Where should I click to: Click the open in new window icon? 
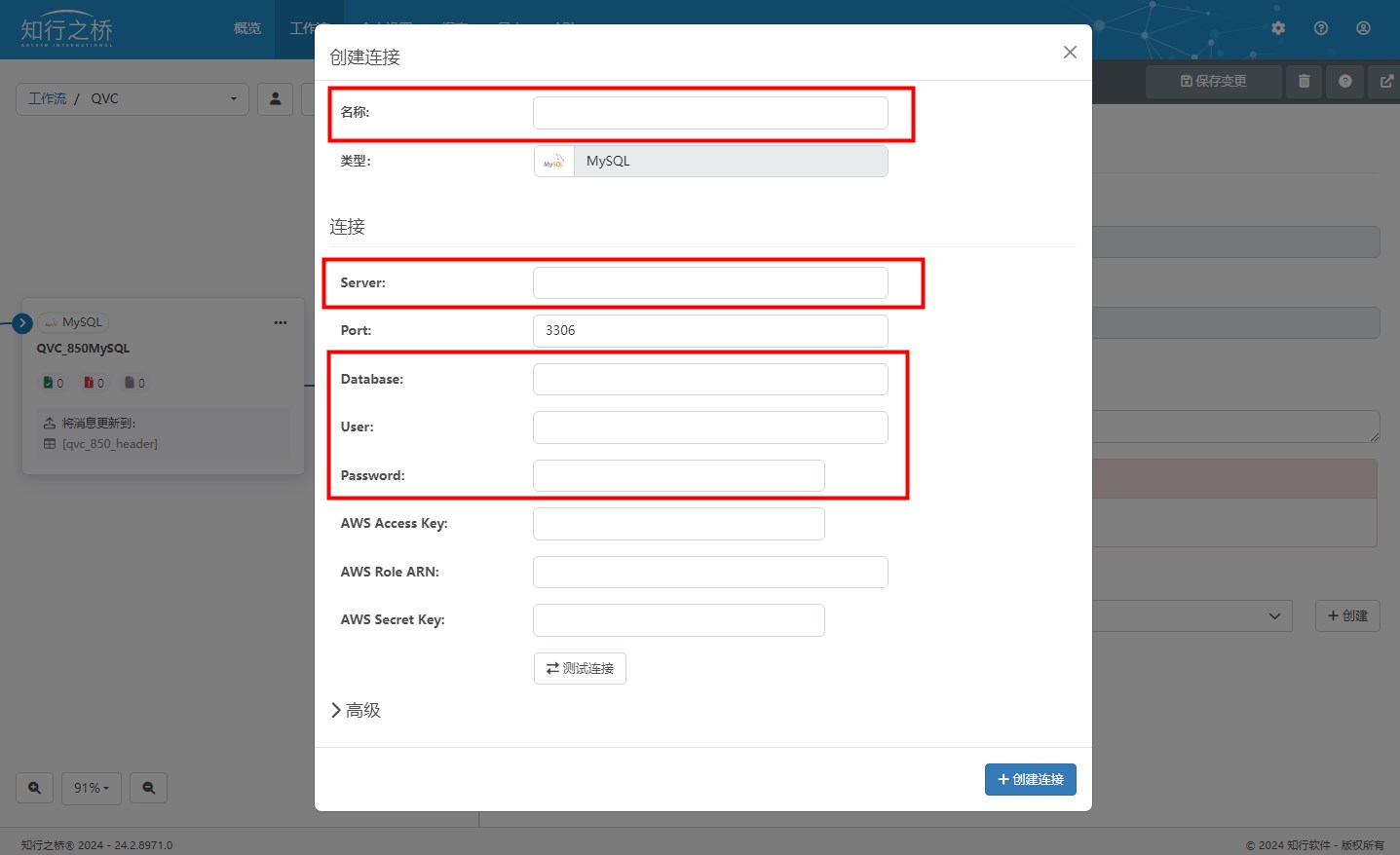[1385, 81]
